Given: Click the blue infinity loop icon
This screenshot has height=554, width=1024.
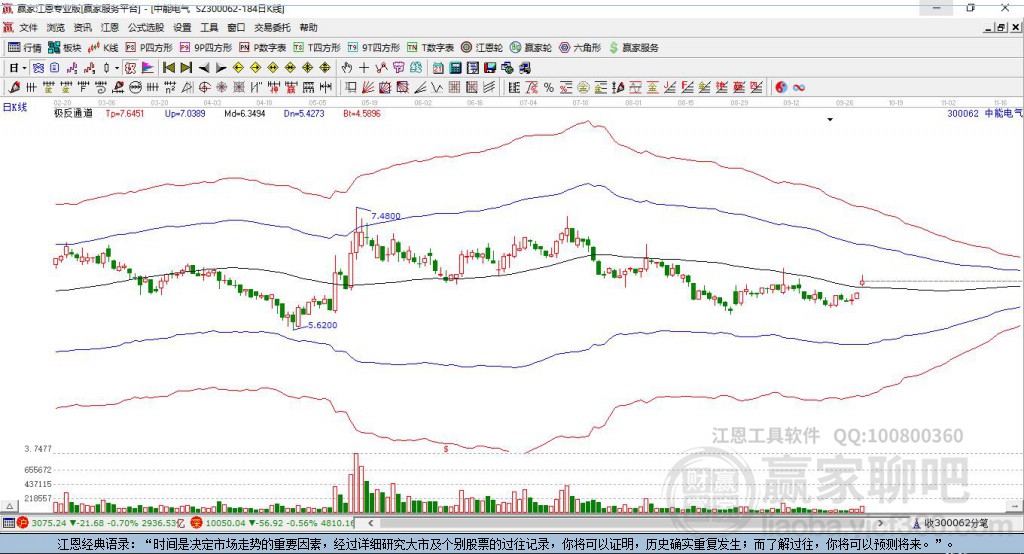Looking at the screenshot, I should 799,88.
